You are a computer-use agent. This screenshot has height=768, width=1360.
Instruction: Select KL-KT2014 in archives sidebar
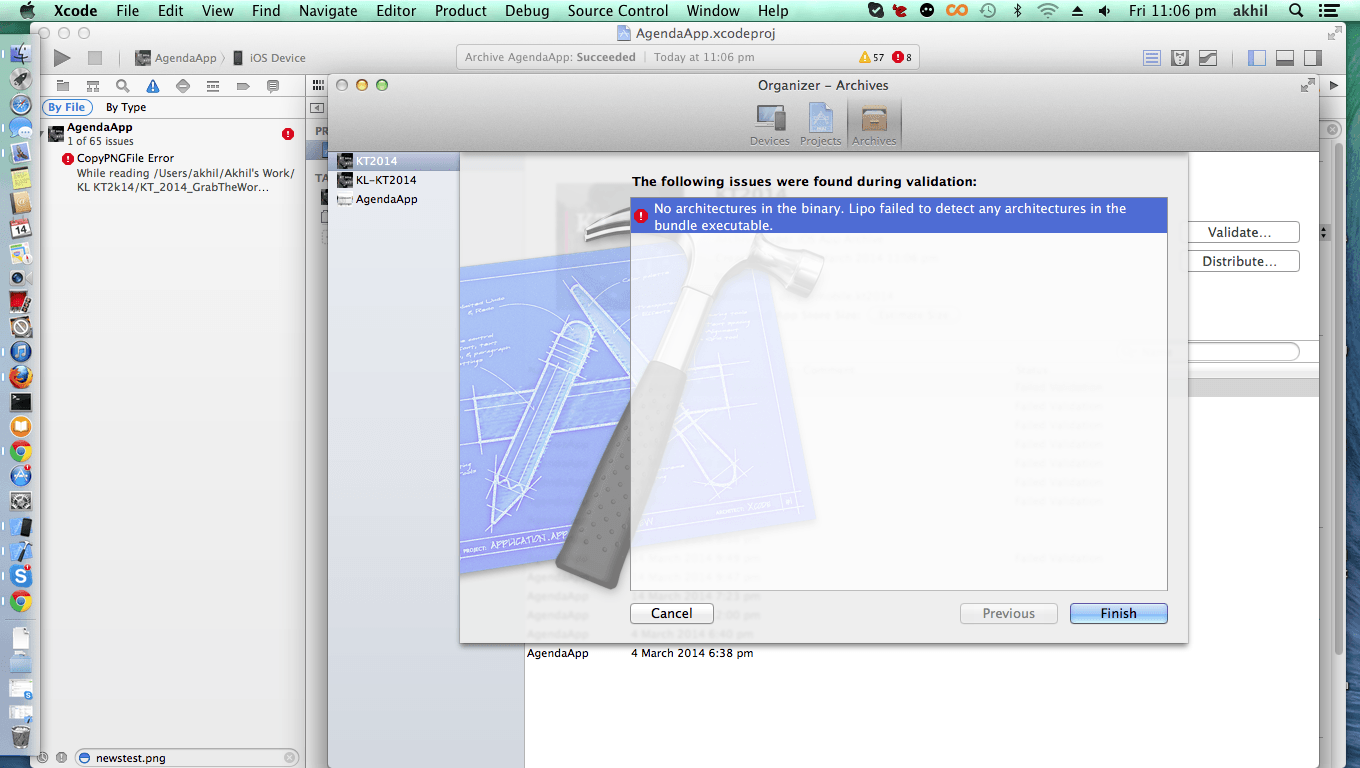point(394,180)
